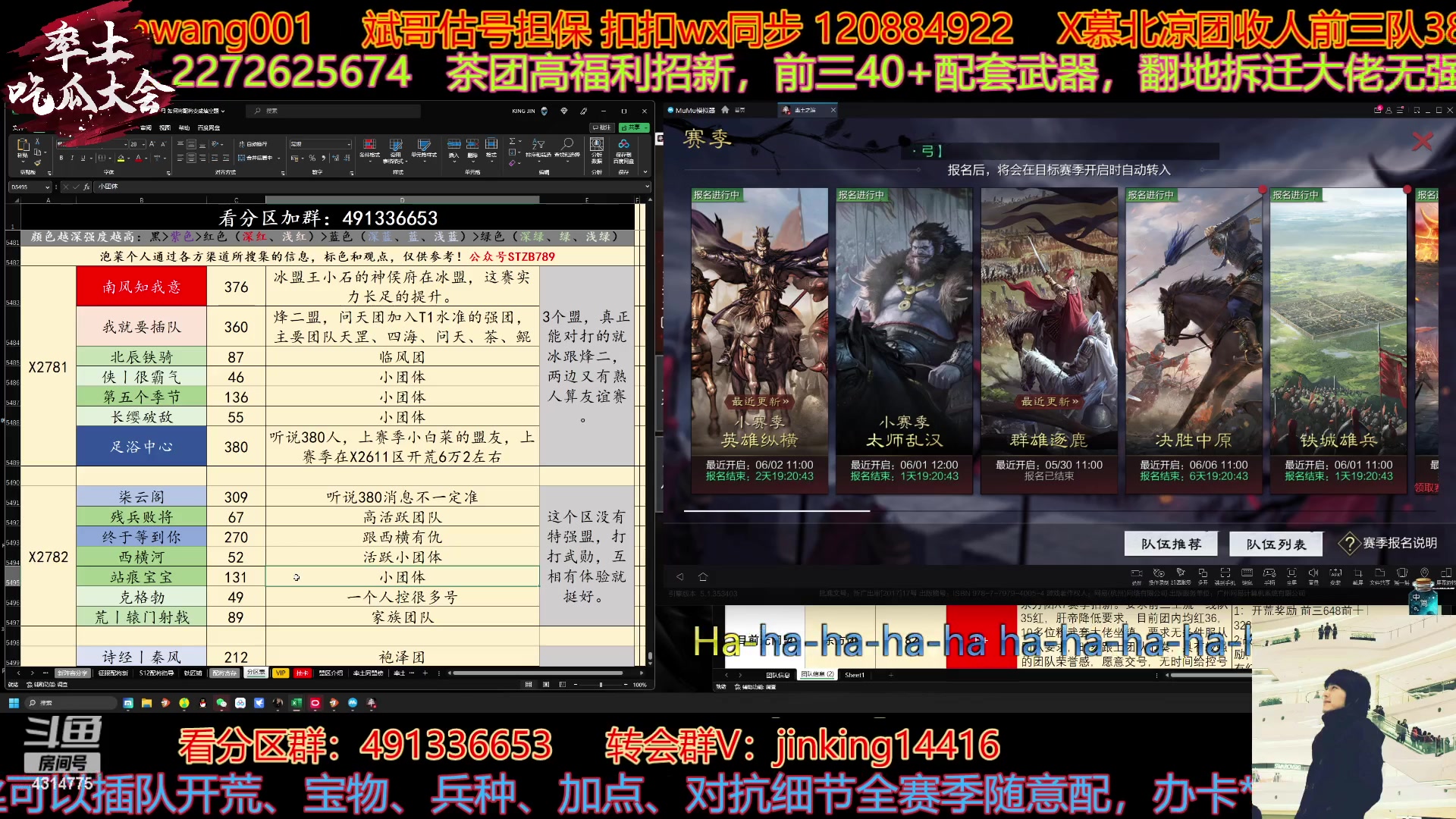The width and height of the screenshot is (1456, 819).
Task: Switch to the 抽卡 sheet tab
Action: pyautogui.click(x=302, y=673)
